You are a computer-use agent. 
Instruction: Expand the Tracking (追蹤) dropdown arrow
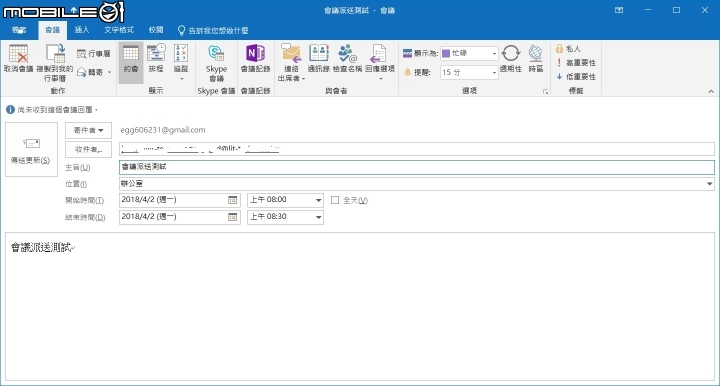pos(181,79)
